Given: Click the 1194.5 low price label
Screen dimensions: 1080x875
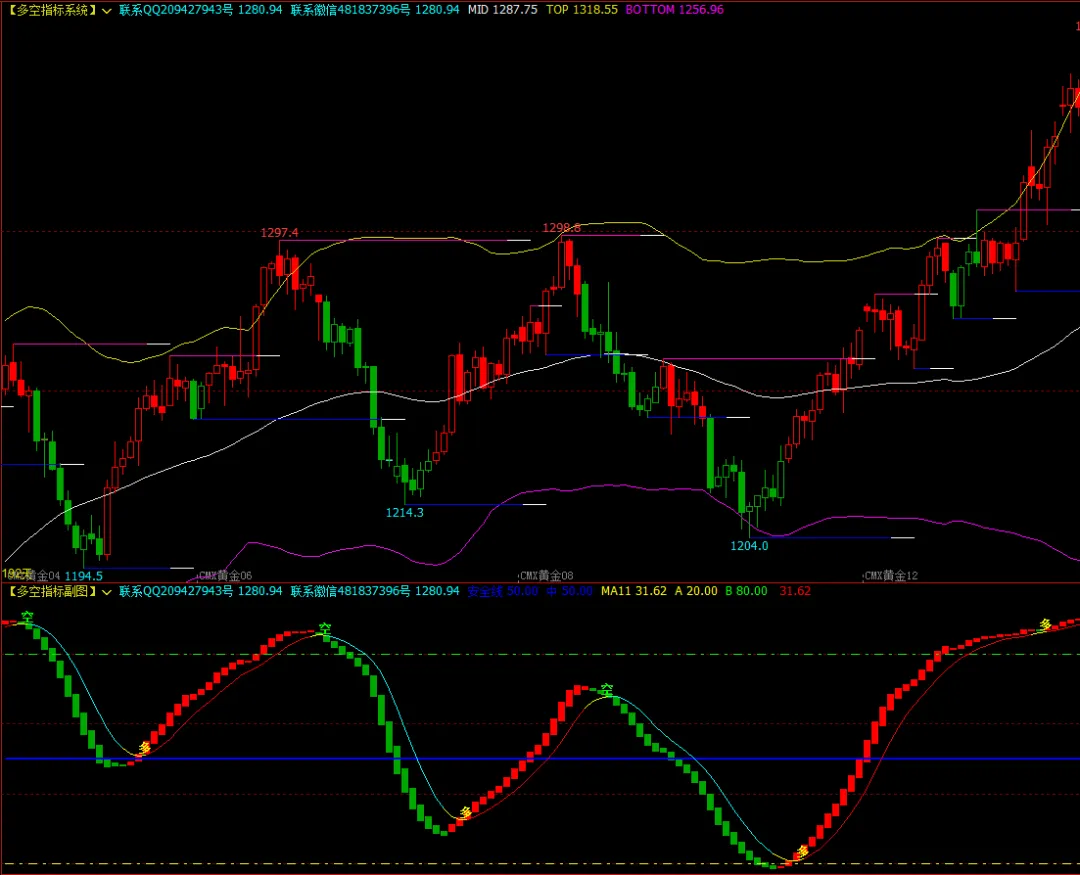Looking at the screenshot, I should pyautogui.click(x=83, y=576).
